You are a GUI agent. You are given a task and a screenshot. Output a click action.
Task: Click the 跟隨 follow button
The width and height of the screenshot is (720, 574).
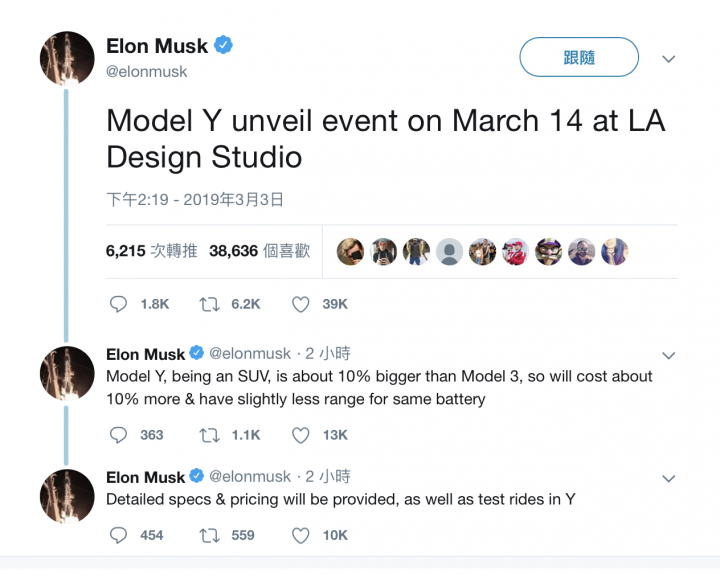(579, 57)
